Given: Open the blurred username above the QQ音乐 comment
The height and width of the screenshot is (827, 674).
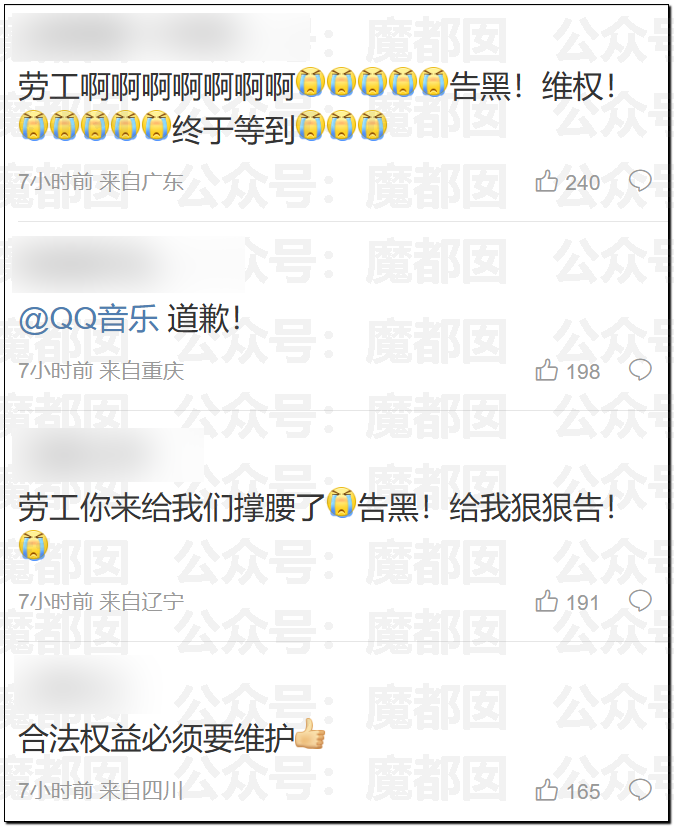Looking at the screenshot, I should [127, 264].
